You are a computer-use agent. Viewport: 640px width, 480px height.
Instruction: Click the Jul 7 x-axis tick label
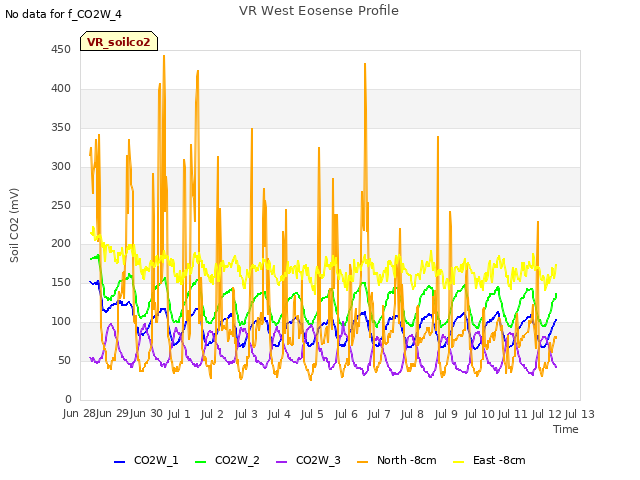click(379, 414)
